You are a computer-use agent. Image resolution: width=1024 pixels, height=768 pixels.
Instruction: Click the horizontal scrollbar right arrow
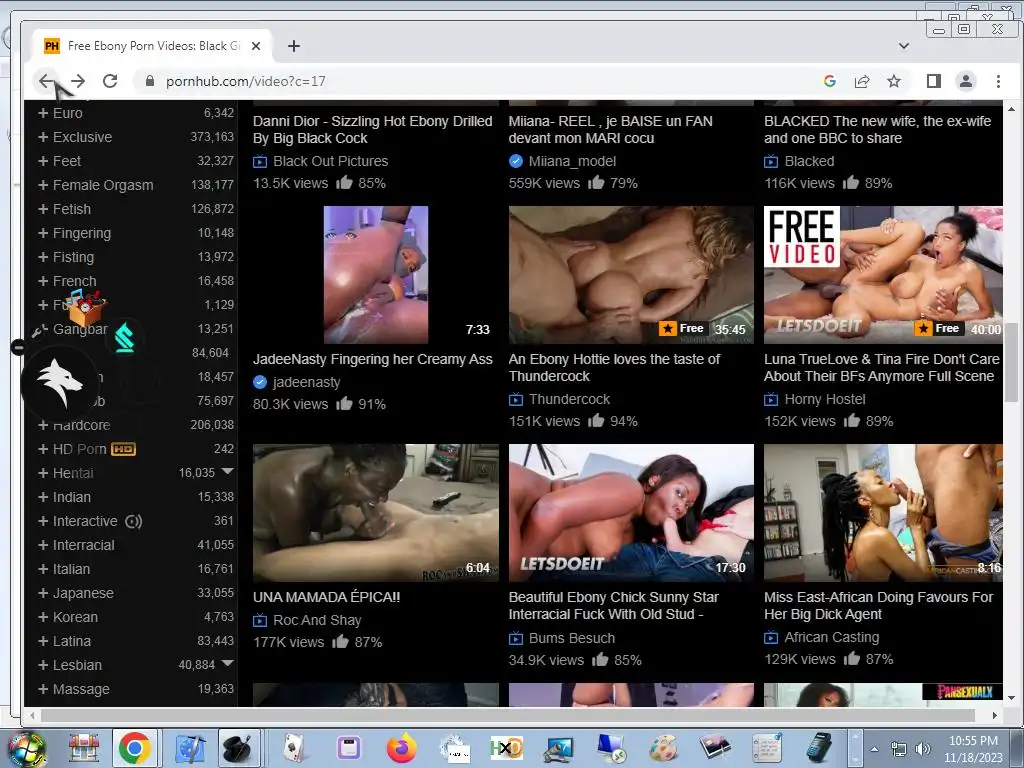[x=994, y=715]
